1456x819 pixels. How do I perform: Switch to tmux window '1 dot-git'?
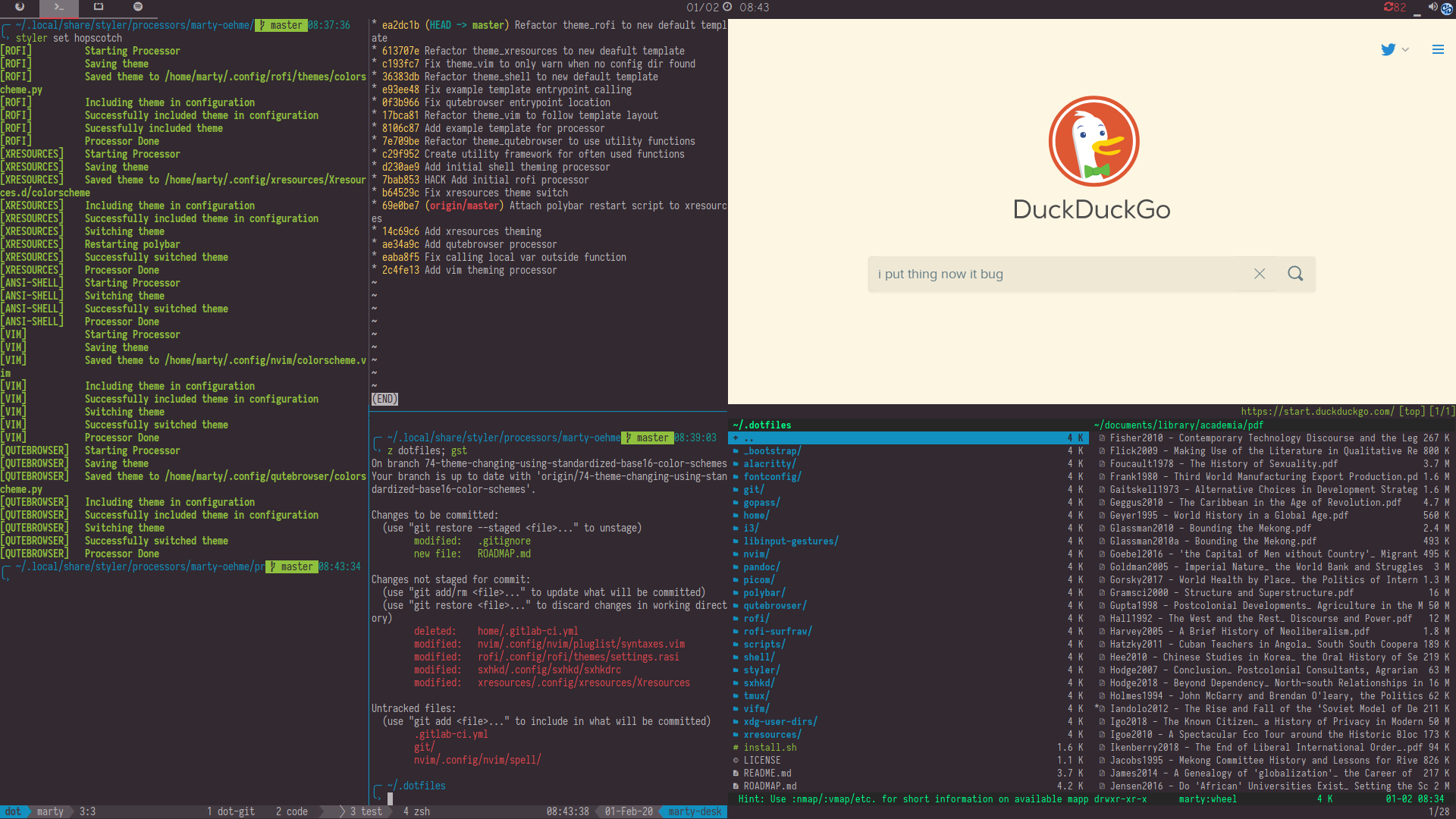(231, 811)
